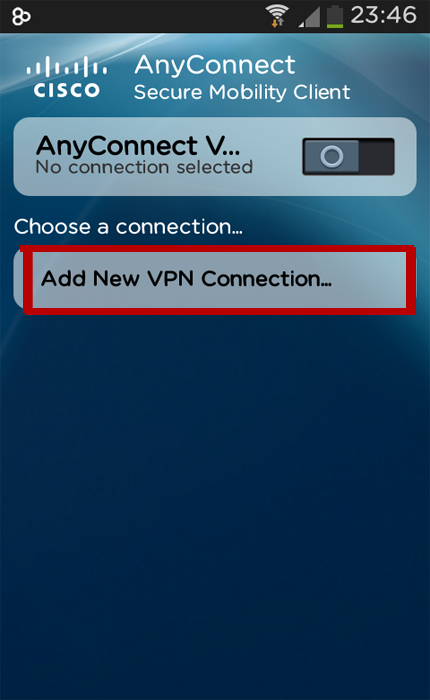Image resolution: width=430 pixels, height=700 pixels.
Task: Tap the Wi-Fi status icon
Action: [277, 16]
